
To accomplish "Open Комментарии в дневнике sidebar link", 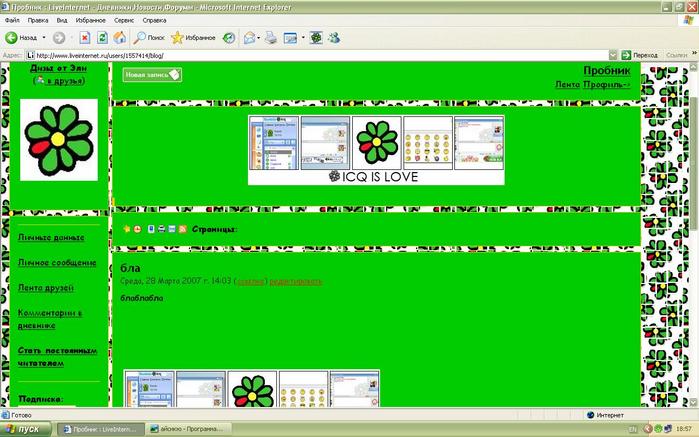I will [x=50, y=319].
